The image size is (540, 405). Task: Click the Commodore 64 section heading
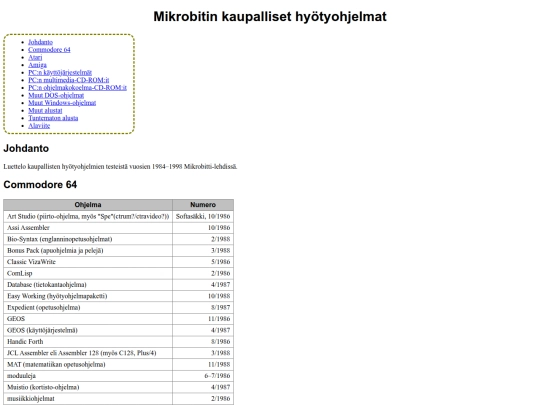click(40, 185)
